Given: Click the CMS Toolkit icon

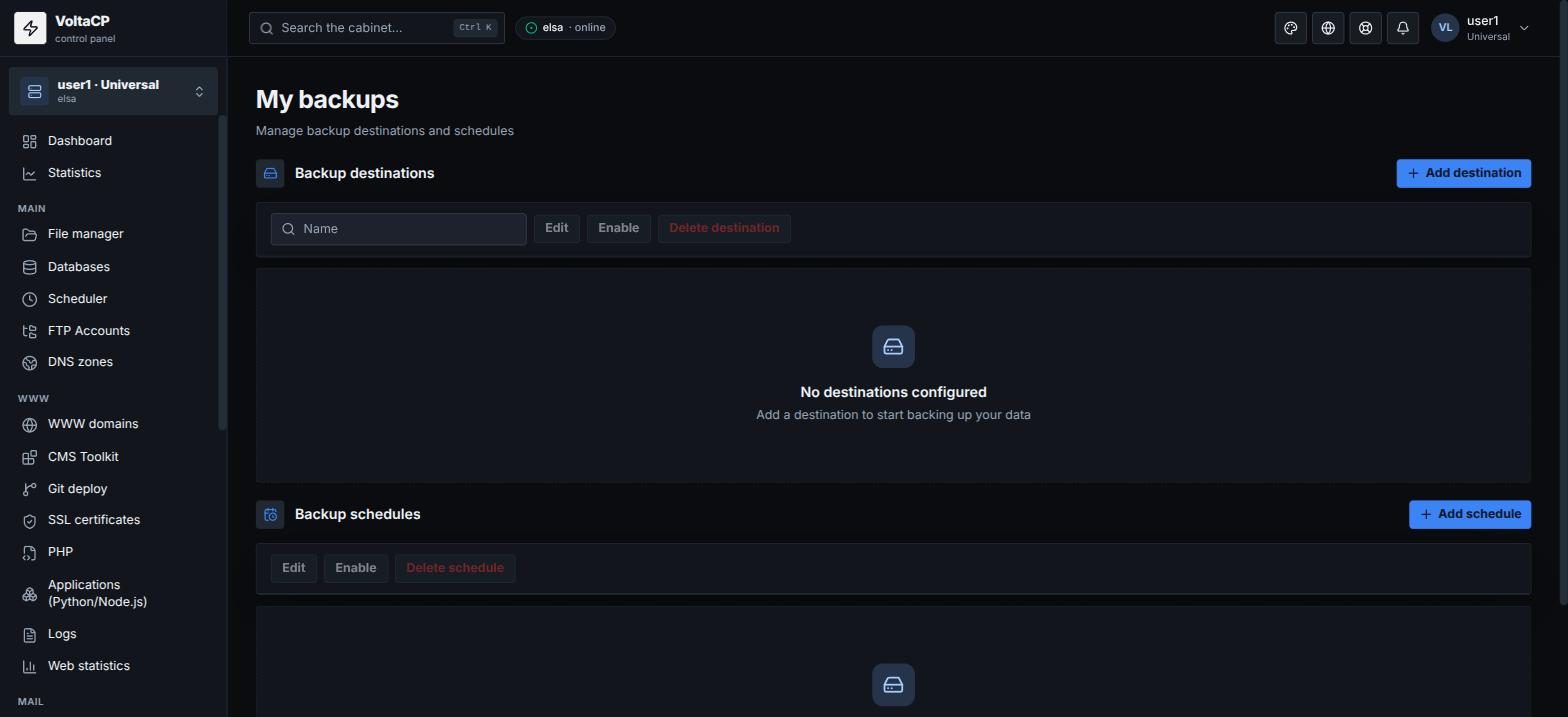Looking at the screenshot, I should 30,457.
